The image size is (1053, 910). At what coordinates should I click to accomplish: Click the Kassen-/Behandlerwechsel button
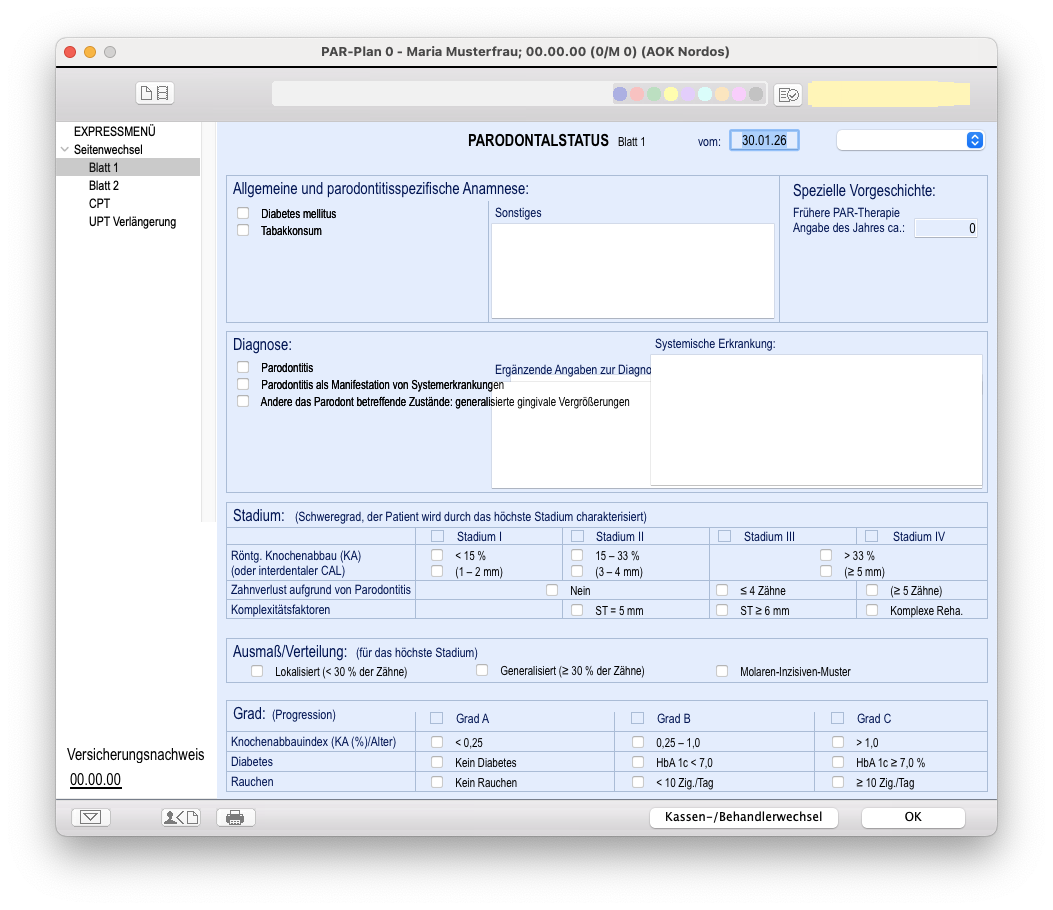(x=743, y=817)
